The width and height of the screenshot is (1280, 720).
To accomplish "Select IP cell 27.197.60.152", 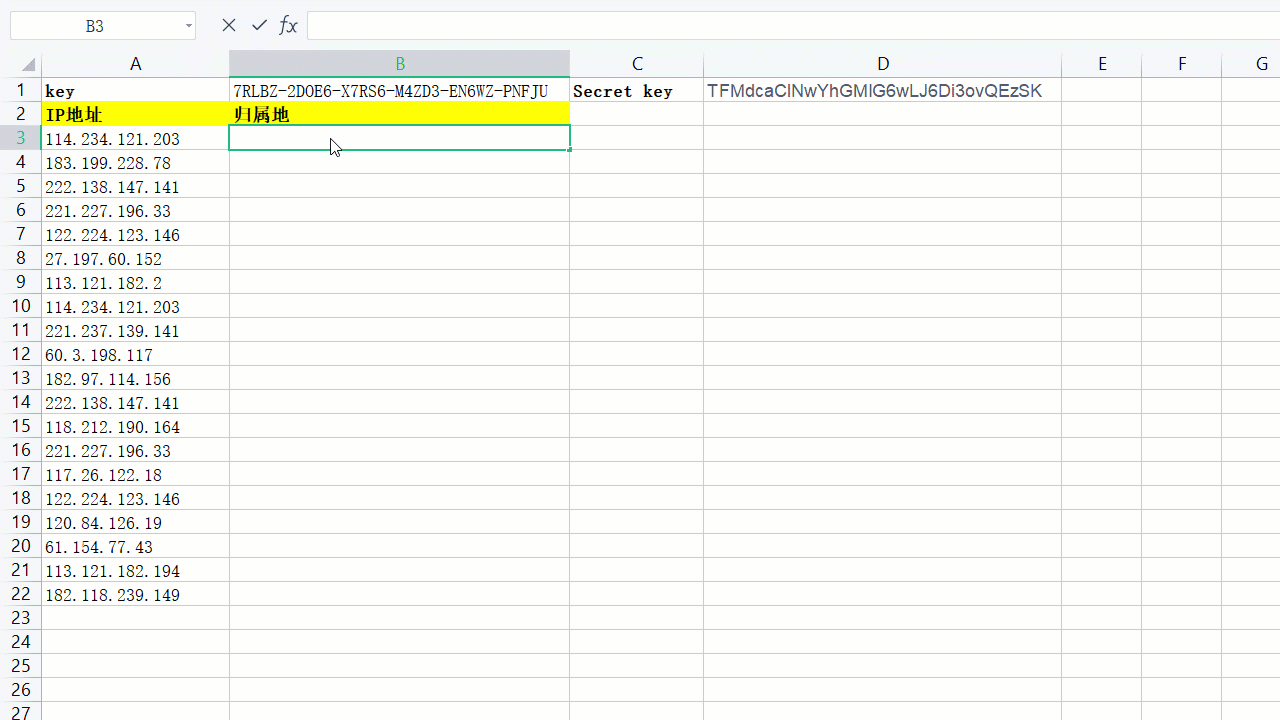I will 136,258.
